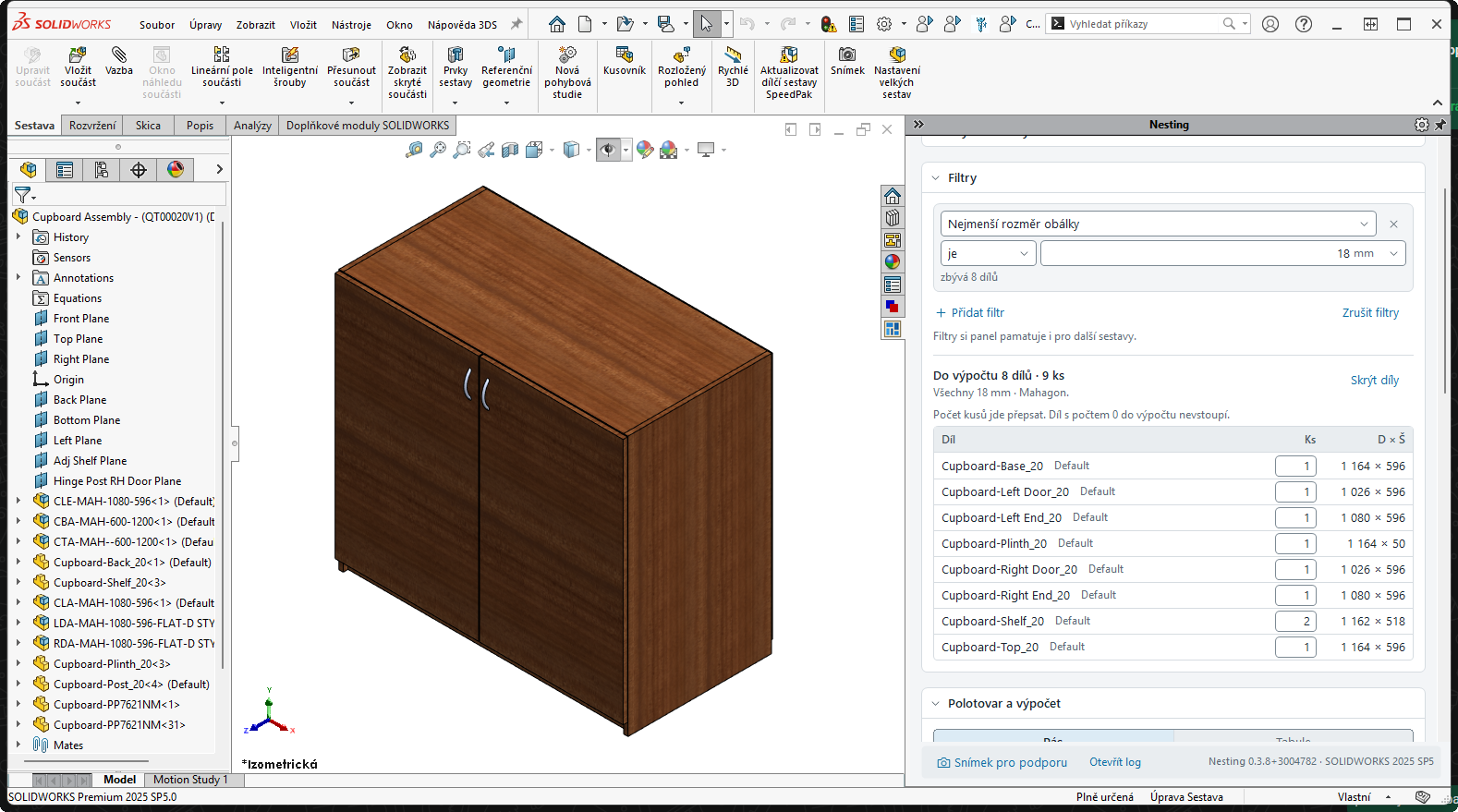Open the Soubor menu

pyautogui.click(x=157, y=25)
